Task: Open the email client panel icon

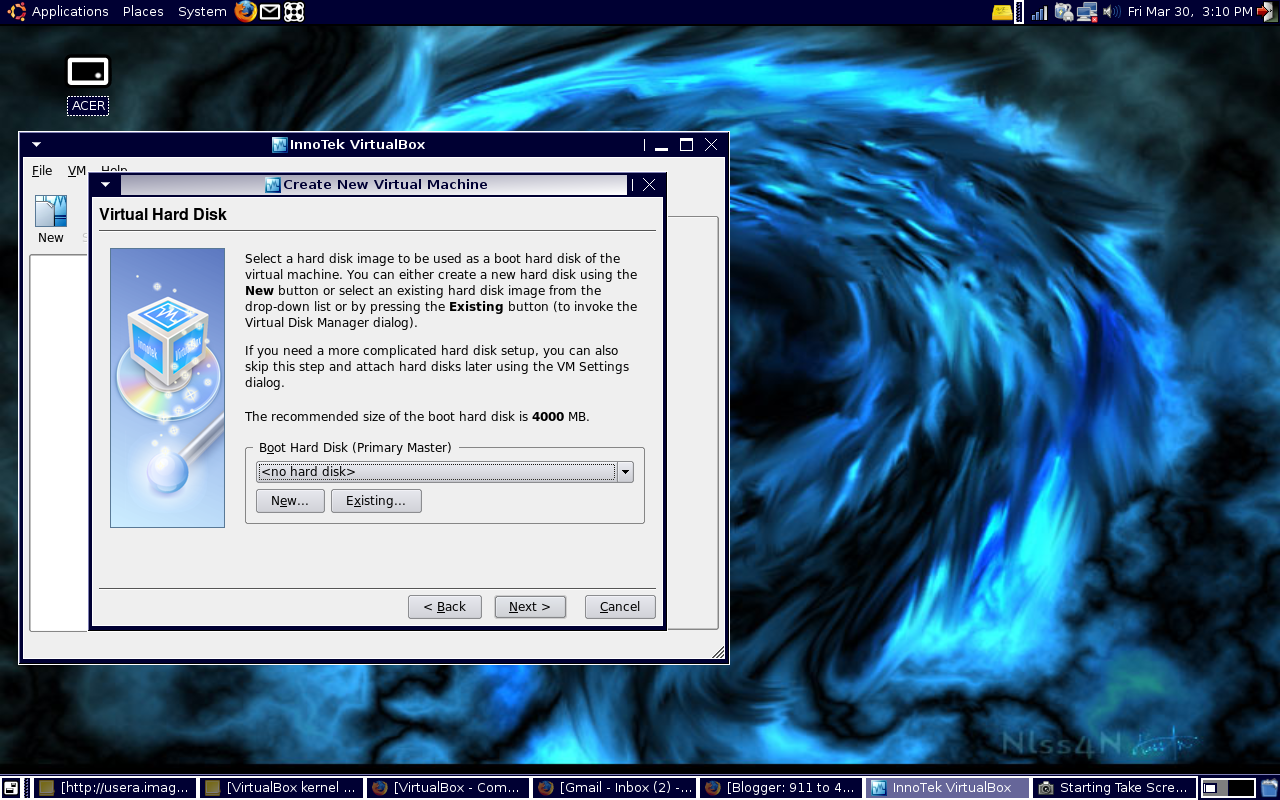Action: 270,12
